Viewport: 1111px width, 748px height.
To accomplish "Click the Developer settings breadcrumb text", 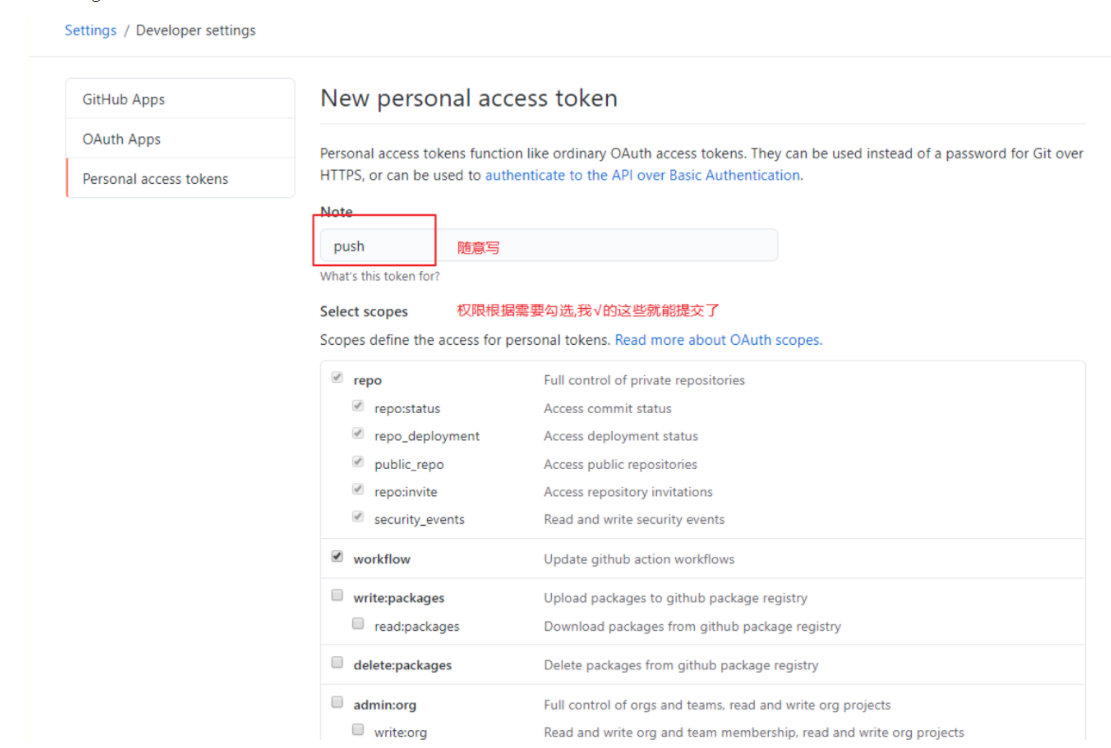I will [x=196, y=30].
